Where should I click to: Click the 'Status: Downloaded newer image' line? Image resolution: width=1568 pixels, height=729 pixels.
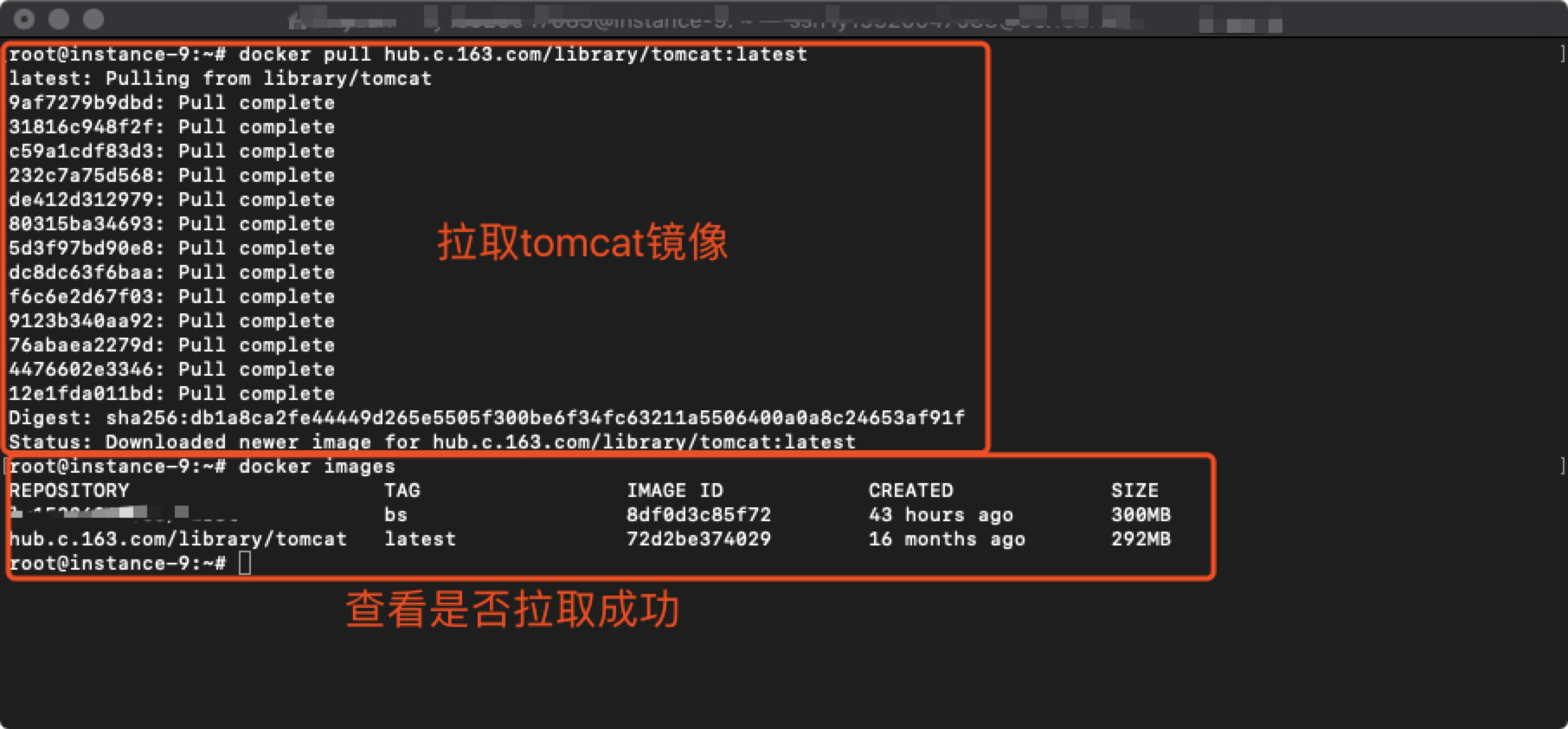[432, 442]
